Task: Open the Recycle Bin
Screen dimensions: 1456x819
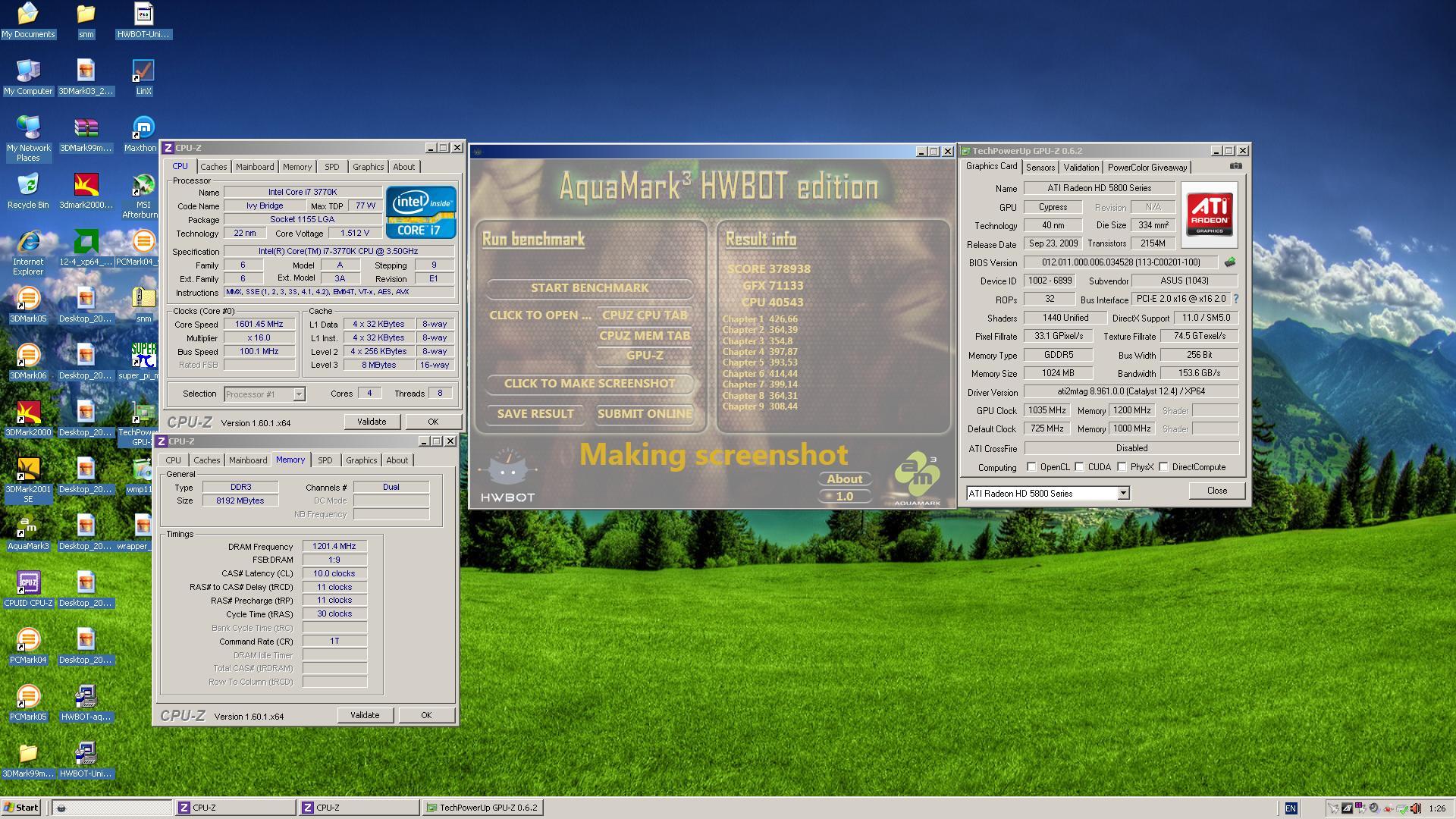Action: (28, 191)
